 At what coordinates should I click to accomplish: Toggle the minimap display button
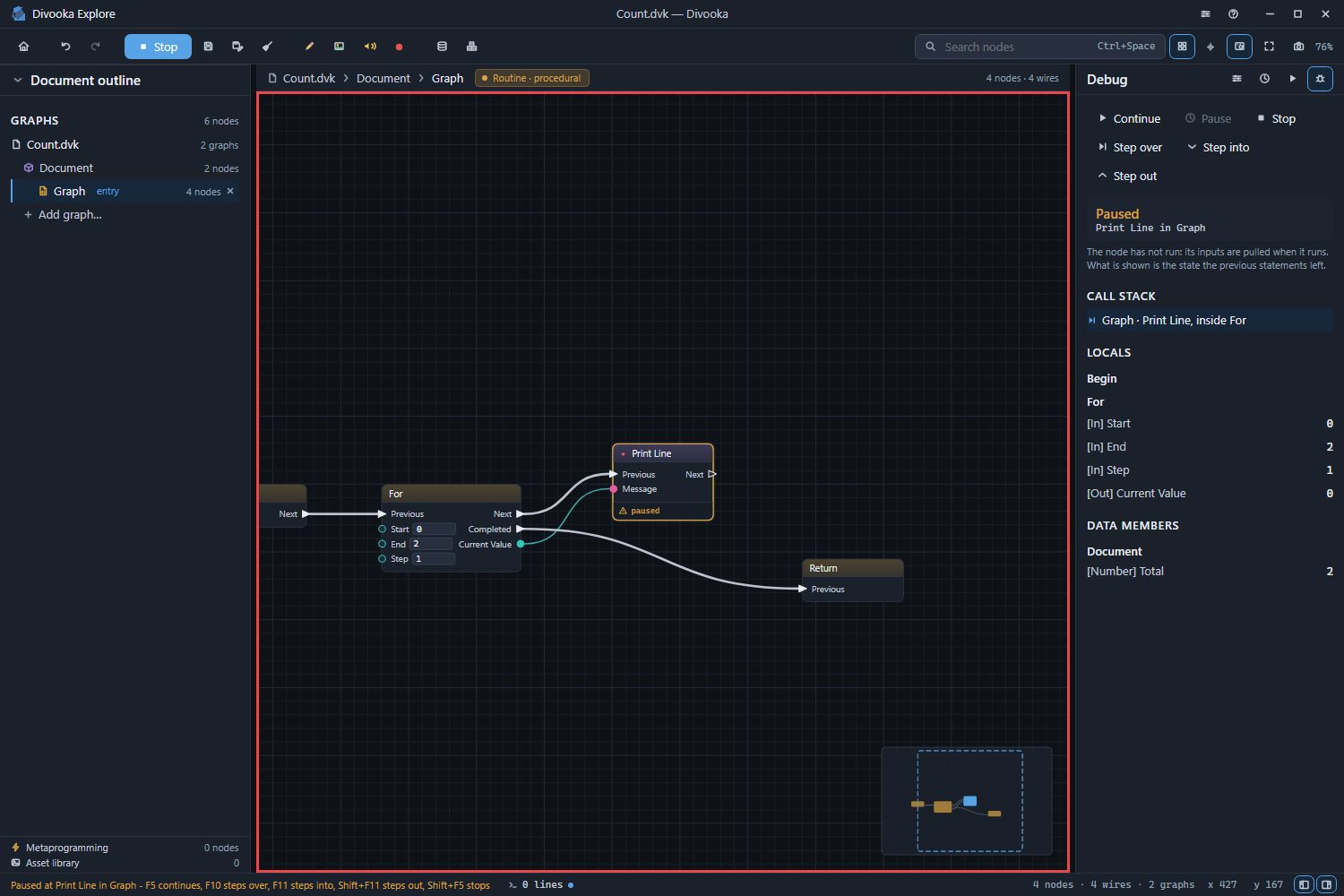(1239, 47)
